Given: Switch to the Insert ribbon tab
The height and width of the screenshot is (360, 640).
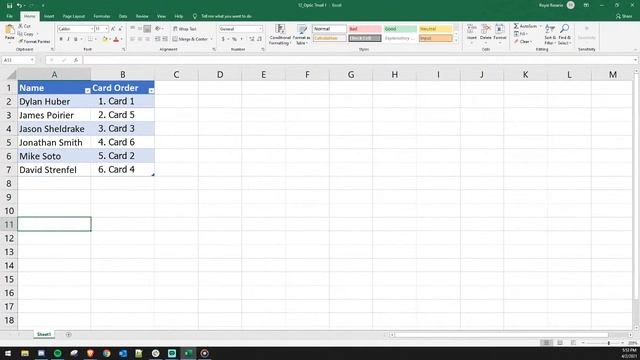Looking at the screenshot, I should 49,16.
